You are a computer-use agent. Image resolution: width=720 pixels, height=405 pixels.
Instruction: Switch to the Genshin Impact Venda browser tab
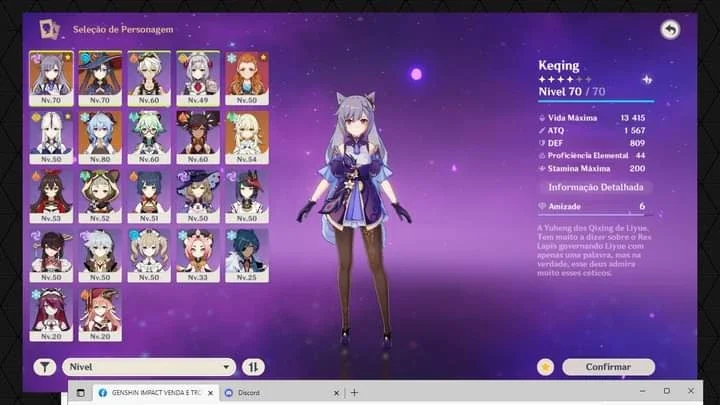[156, 393]
